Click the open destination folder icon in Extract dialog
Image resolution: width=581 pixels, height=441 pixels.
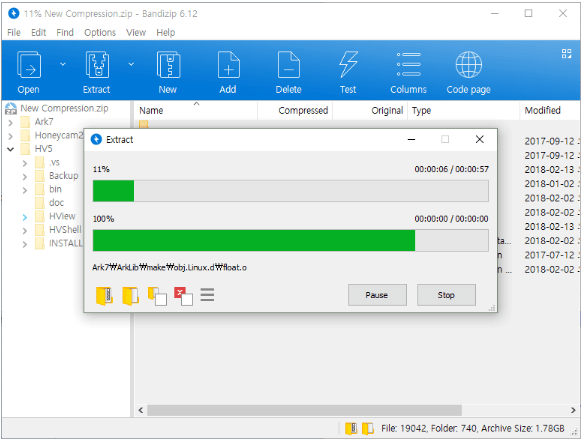pos(130,296)
